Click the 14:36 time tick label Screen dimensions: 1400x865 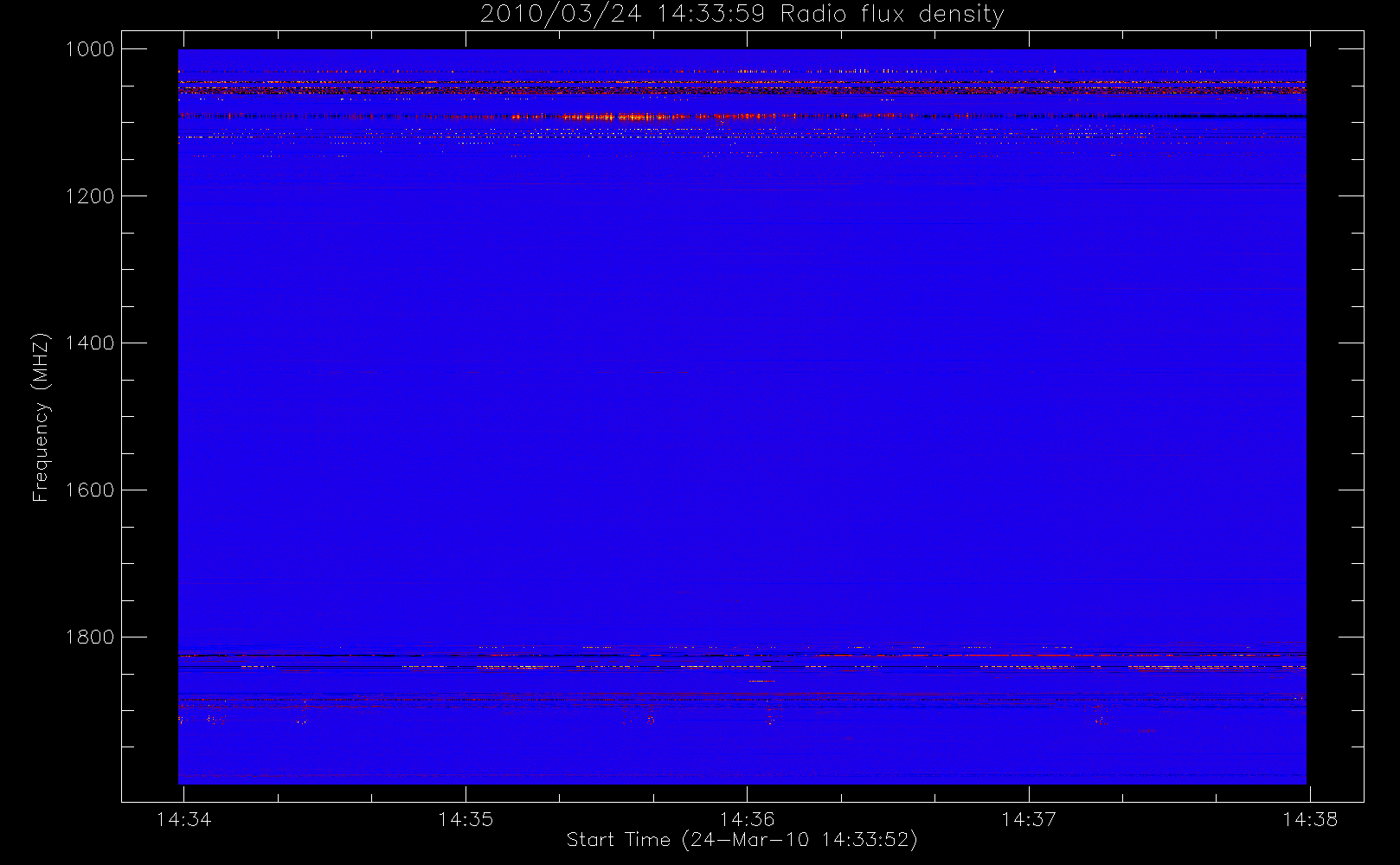click(747, 819)
